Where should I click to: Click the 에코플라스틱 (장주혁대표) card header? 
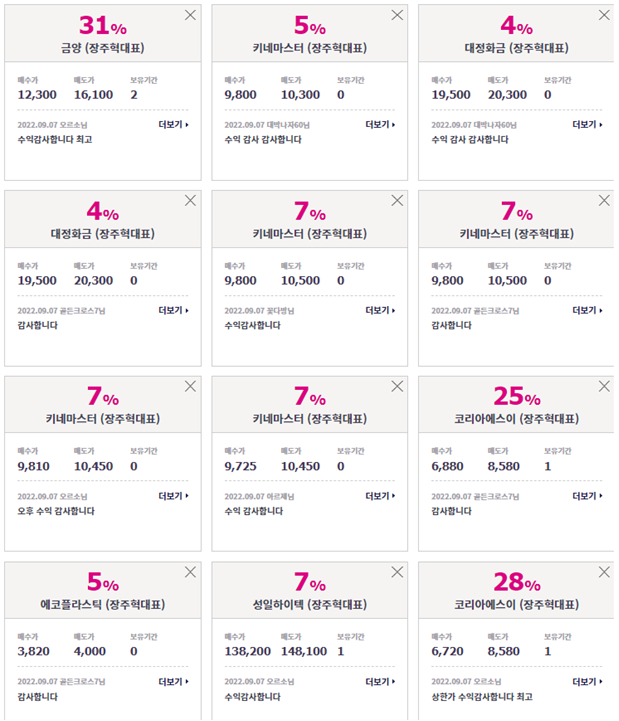103,590
